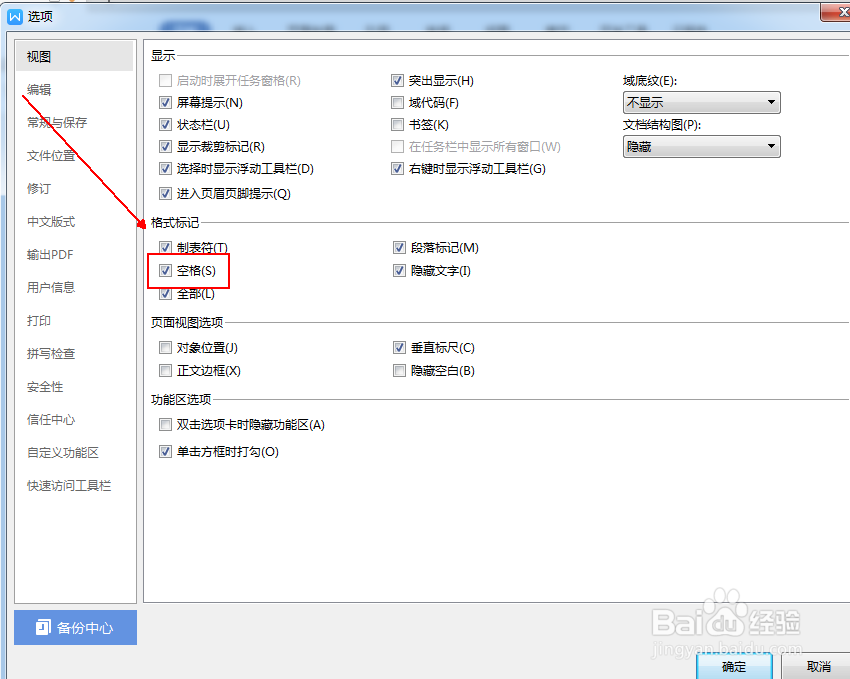Expand the 域底纹(E) dropdown
850x679 pixels.
(x=701, y=102)
